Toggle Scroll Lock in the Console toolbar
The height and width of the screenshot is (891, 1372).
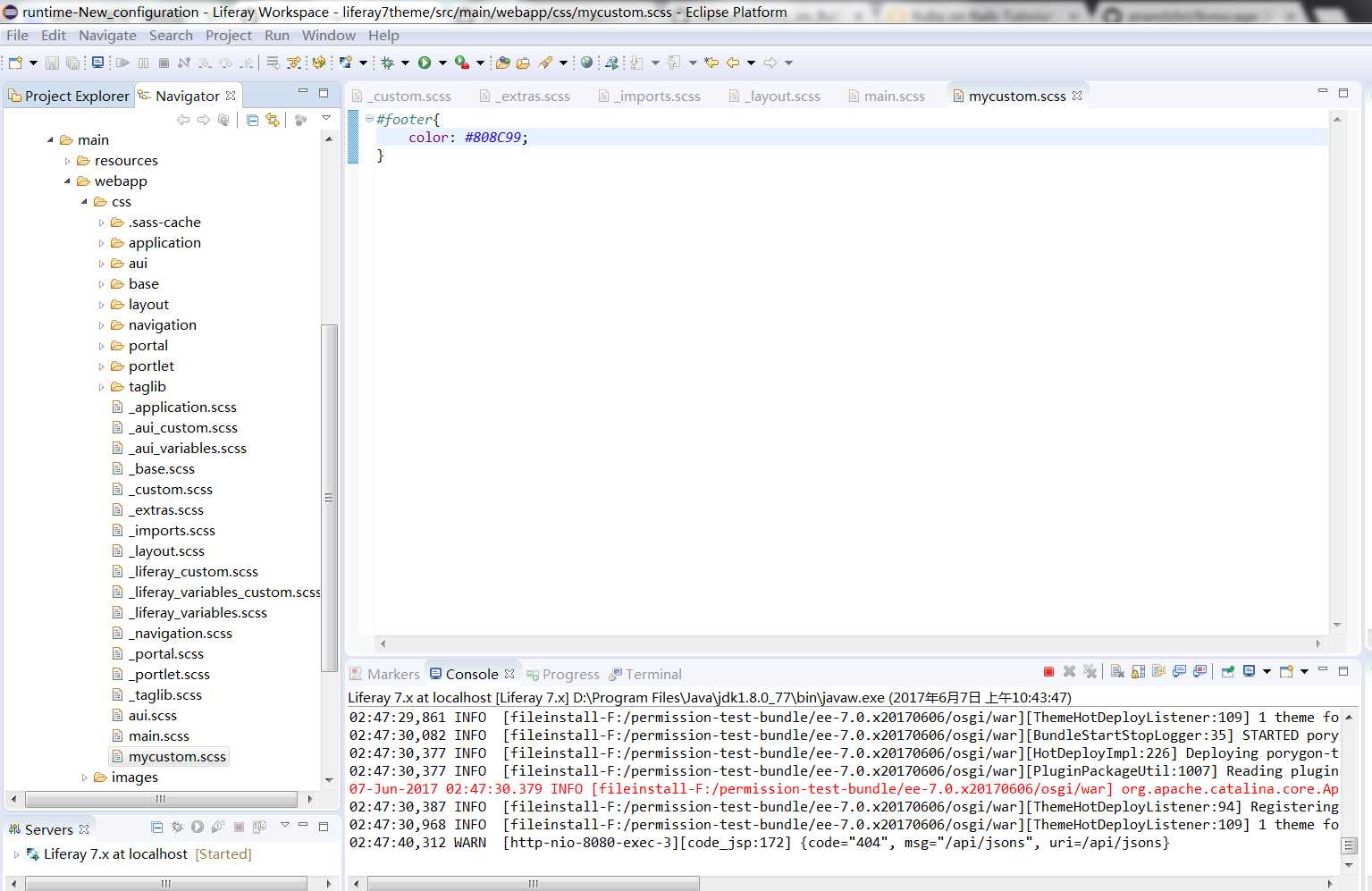(1138, 672)
